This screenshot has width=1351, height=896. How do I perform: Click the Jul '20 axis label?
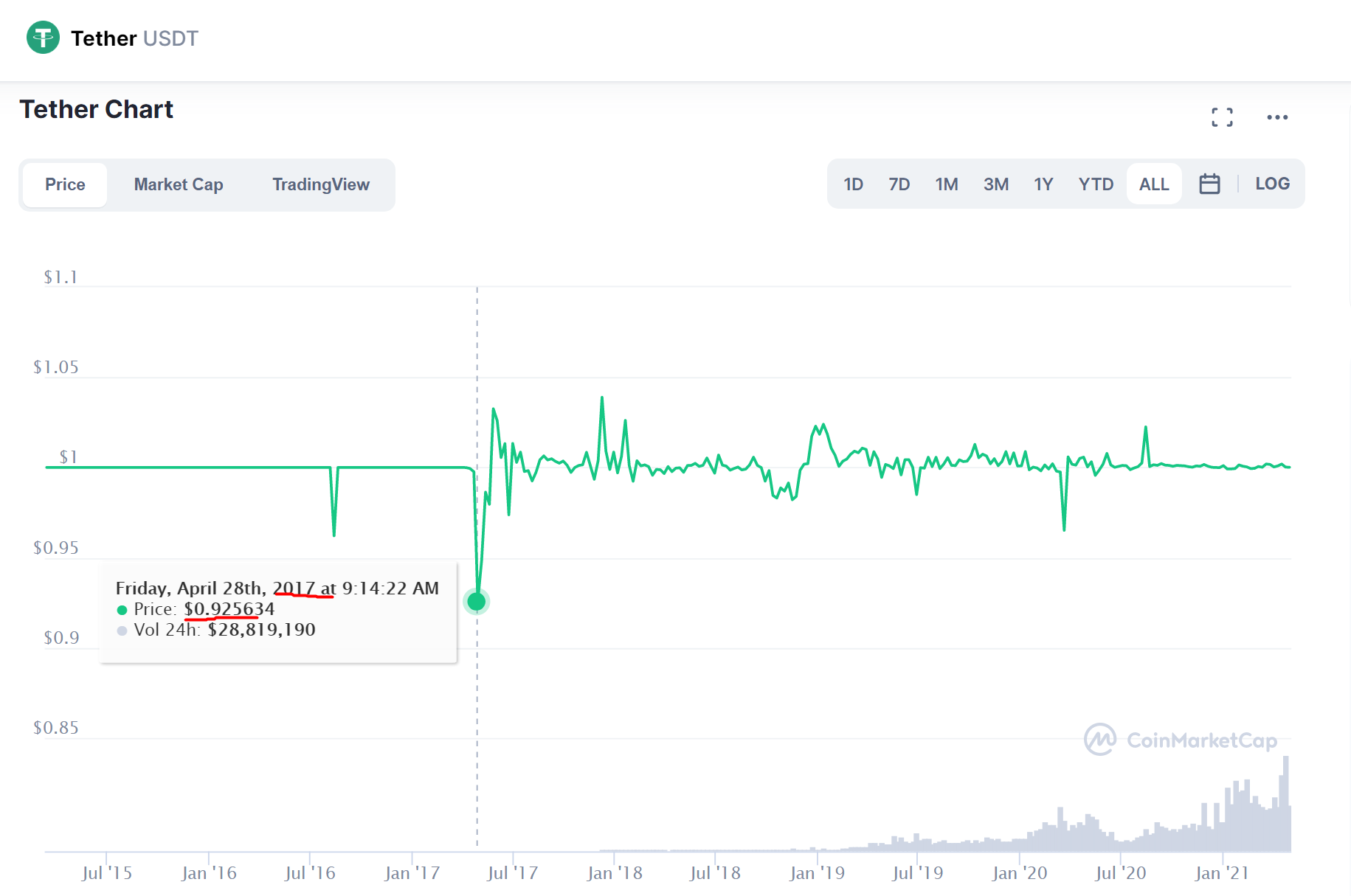click(1121, 873)
